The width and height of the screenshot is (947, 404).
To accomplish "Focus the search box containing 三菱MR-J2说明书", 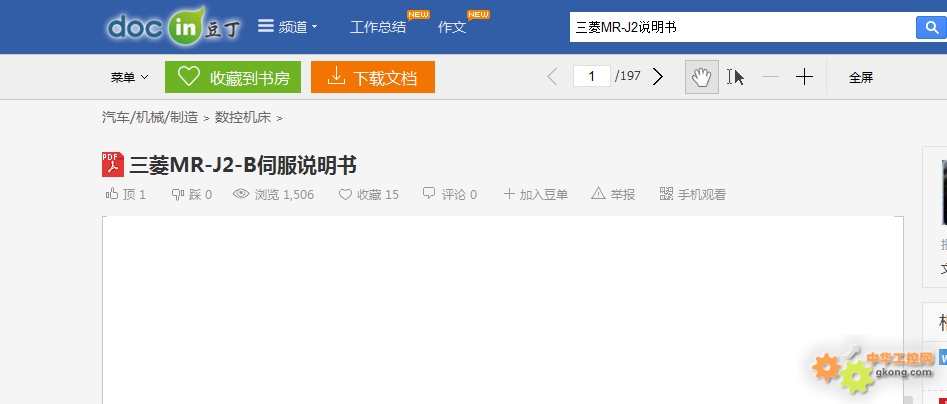I will pyautogui.click(x=742, y=27).
